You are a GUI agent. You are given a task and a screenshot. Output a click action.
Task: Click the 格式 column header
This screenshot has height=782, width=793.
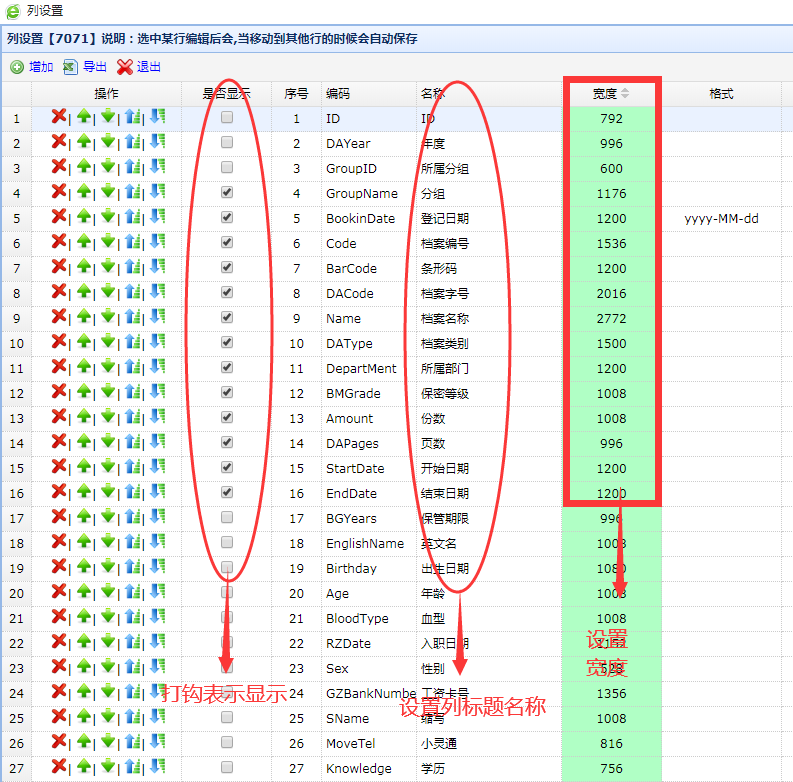point(721,94)
